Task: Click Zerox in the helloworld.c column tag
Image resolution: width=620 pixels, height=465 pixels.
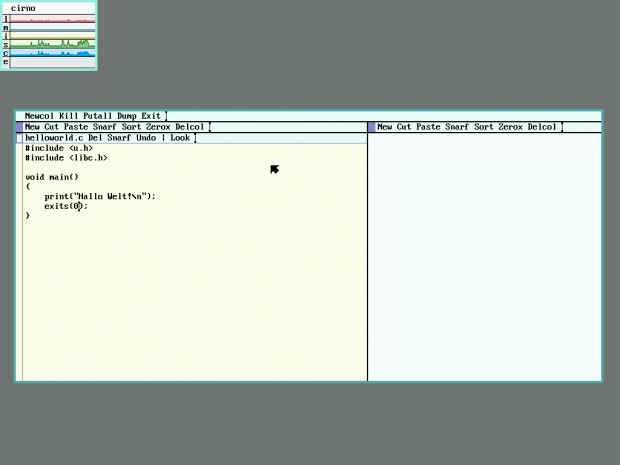Action: tap(158, 127)
